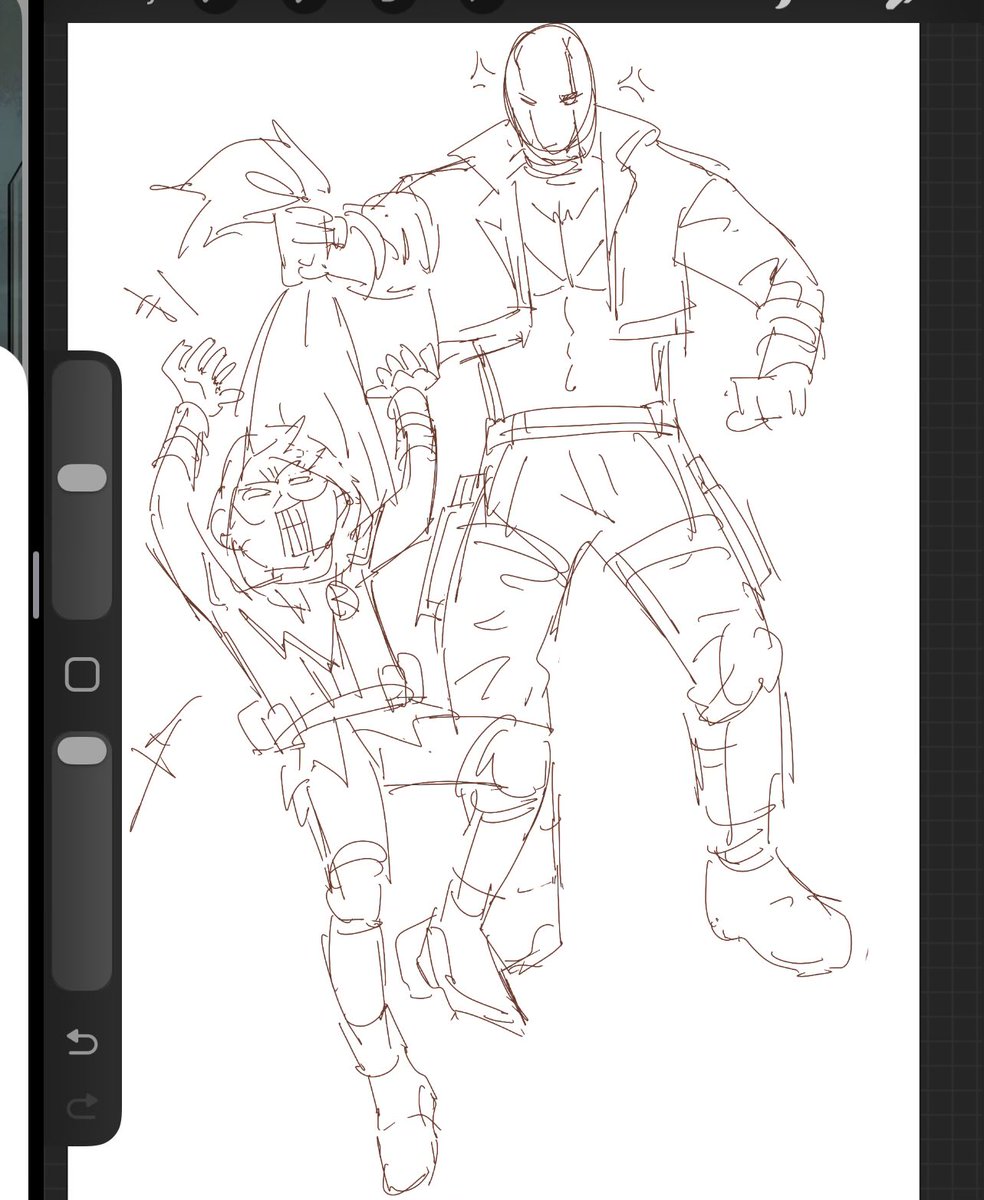Image resolution: width=984 pixels, height=1200 pixels.
Task: Tap the square modify button in sidebar
Action: 82,674
